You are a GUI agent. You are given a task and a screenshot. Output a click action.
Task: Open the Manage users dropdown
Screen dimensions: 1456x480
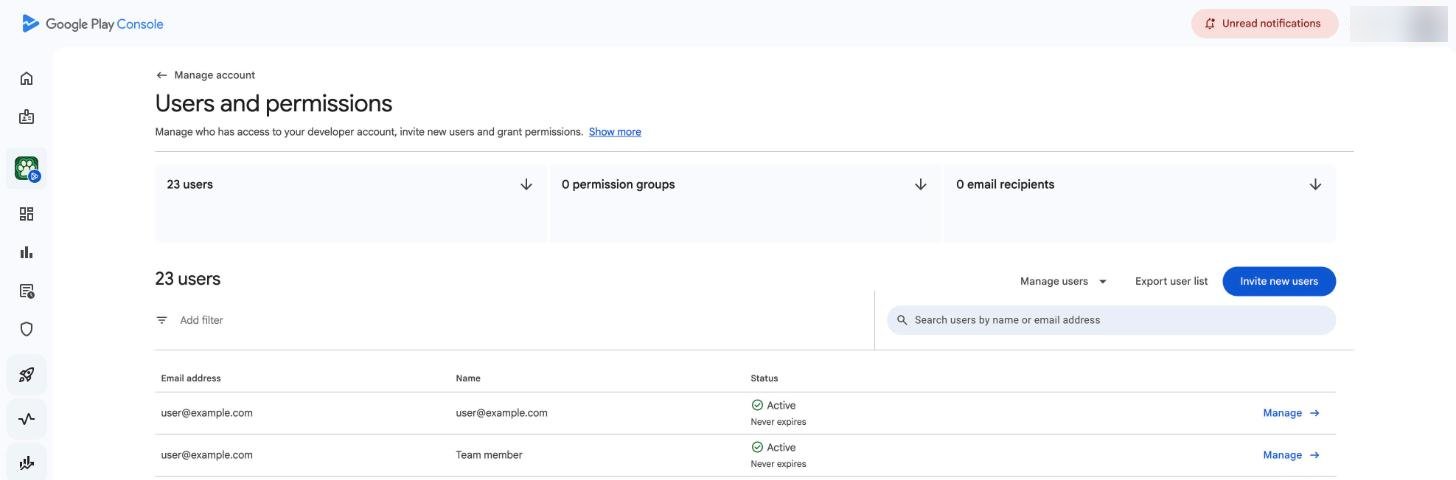point(1063,281)
